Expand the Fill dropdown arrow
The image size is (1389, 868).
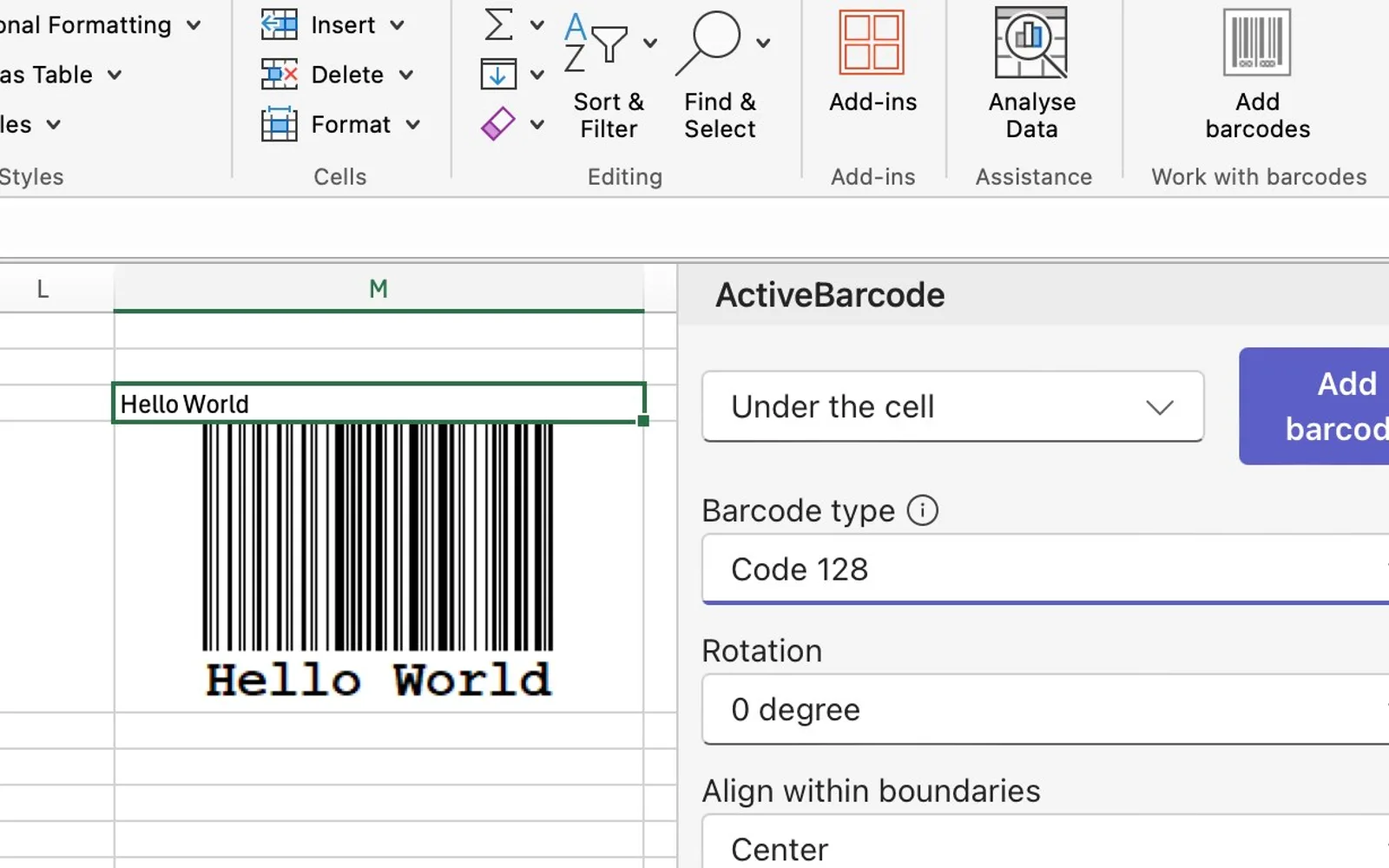click(537, 75)
